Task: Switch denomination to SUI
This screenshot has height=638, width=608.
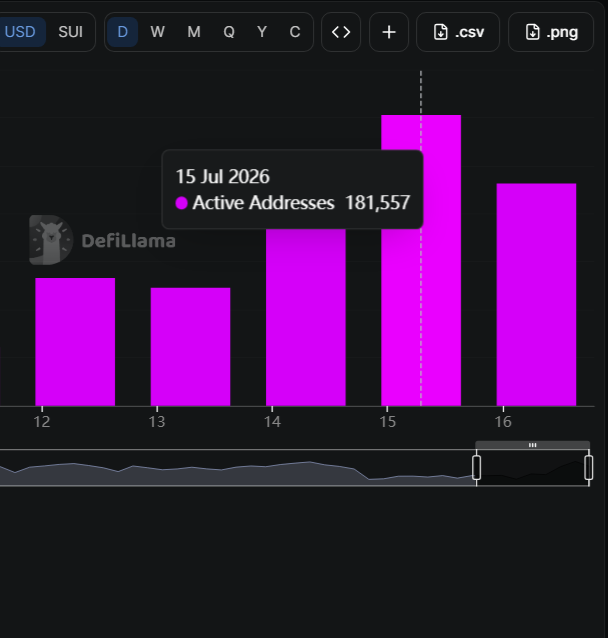Action: coord(70,32)
